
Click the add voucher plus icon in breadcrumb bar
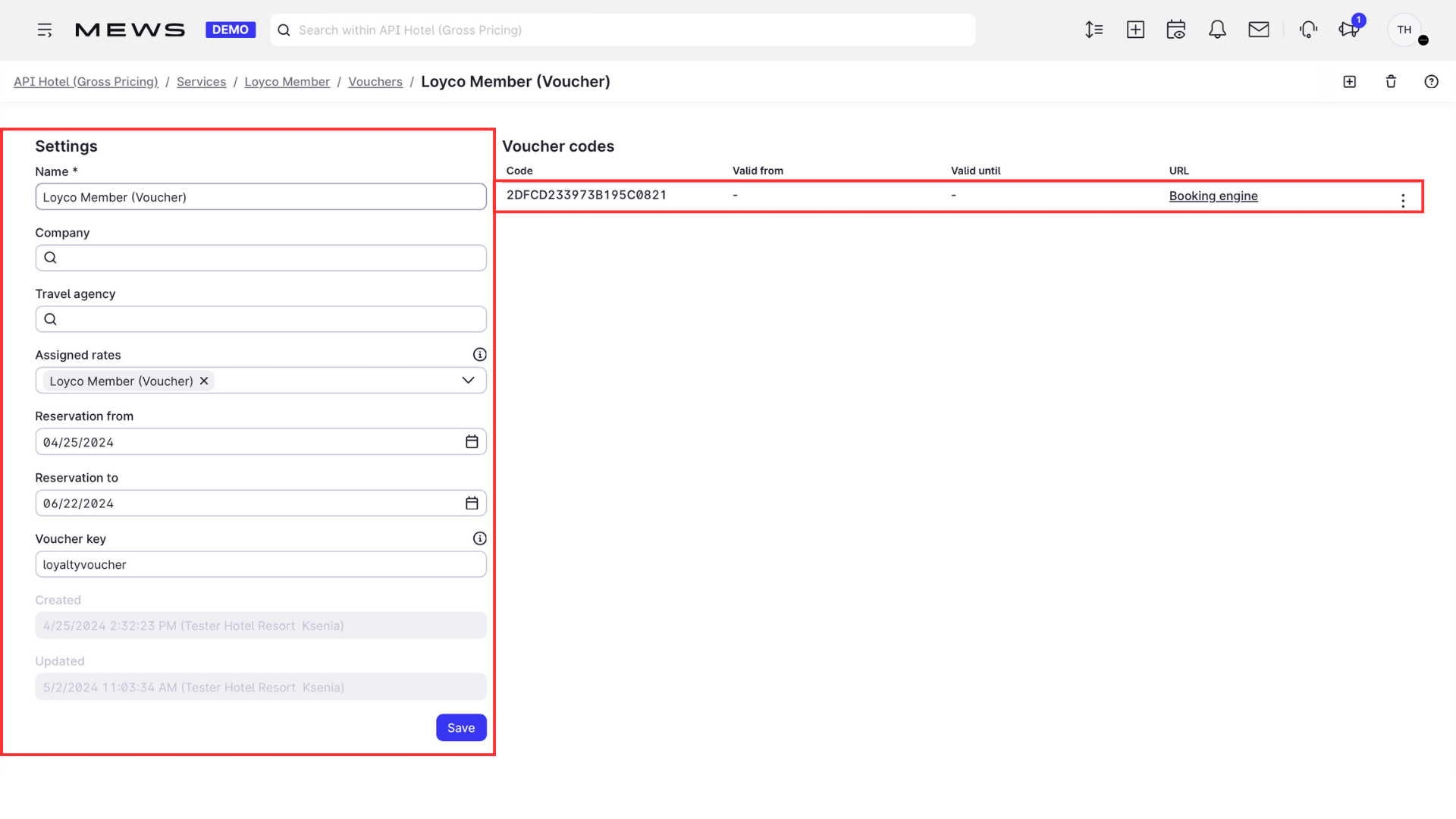click(1349, 82)
